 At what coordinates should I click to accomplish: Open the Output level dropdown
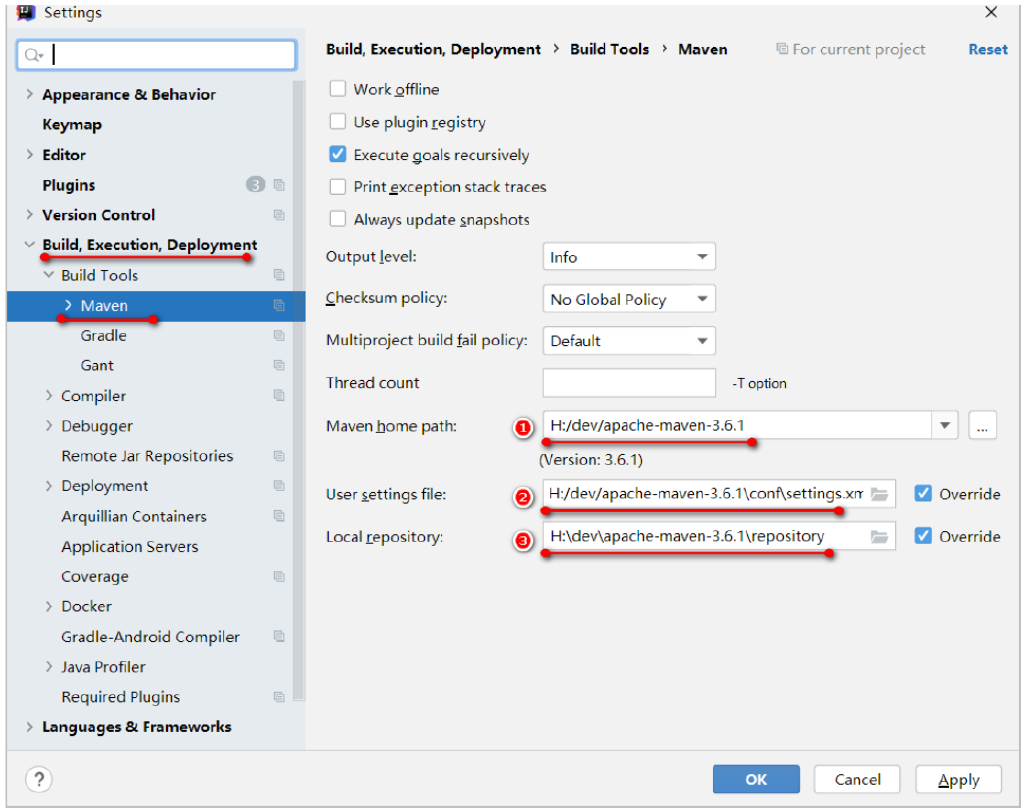click(x=629, y=257)
